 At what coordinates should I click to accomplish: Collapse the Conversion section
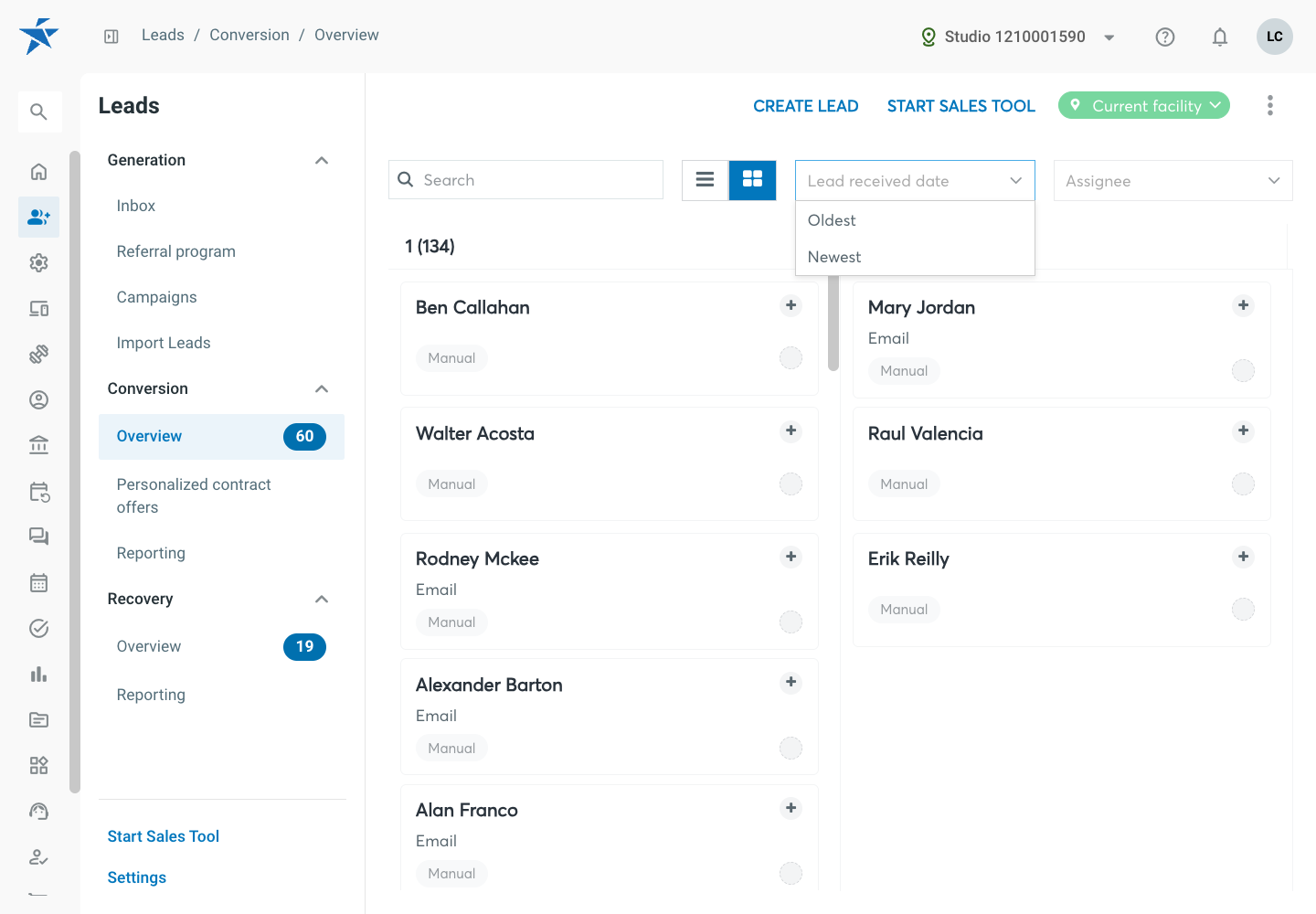pyautogui.click(x=322, y=389)
